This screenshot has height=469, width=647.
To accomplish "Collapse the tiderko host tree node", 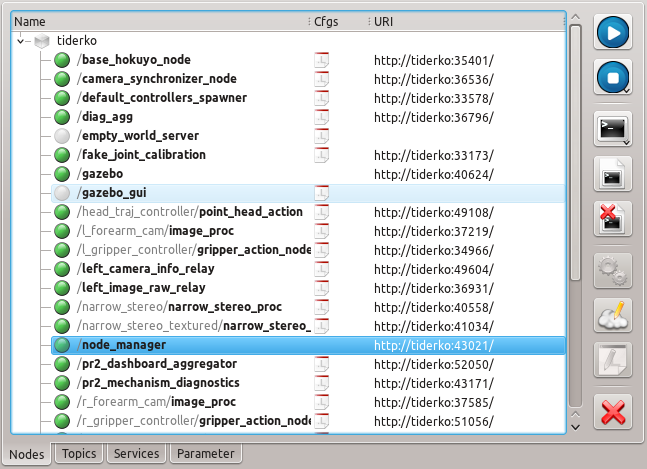I will tap(21, 41).
